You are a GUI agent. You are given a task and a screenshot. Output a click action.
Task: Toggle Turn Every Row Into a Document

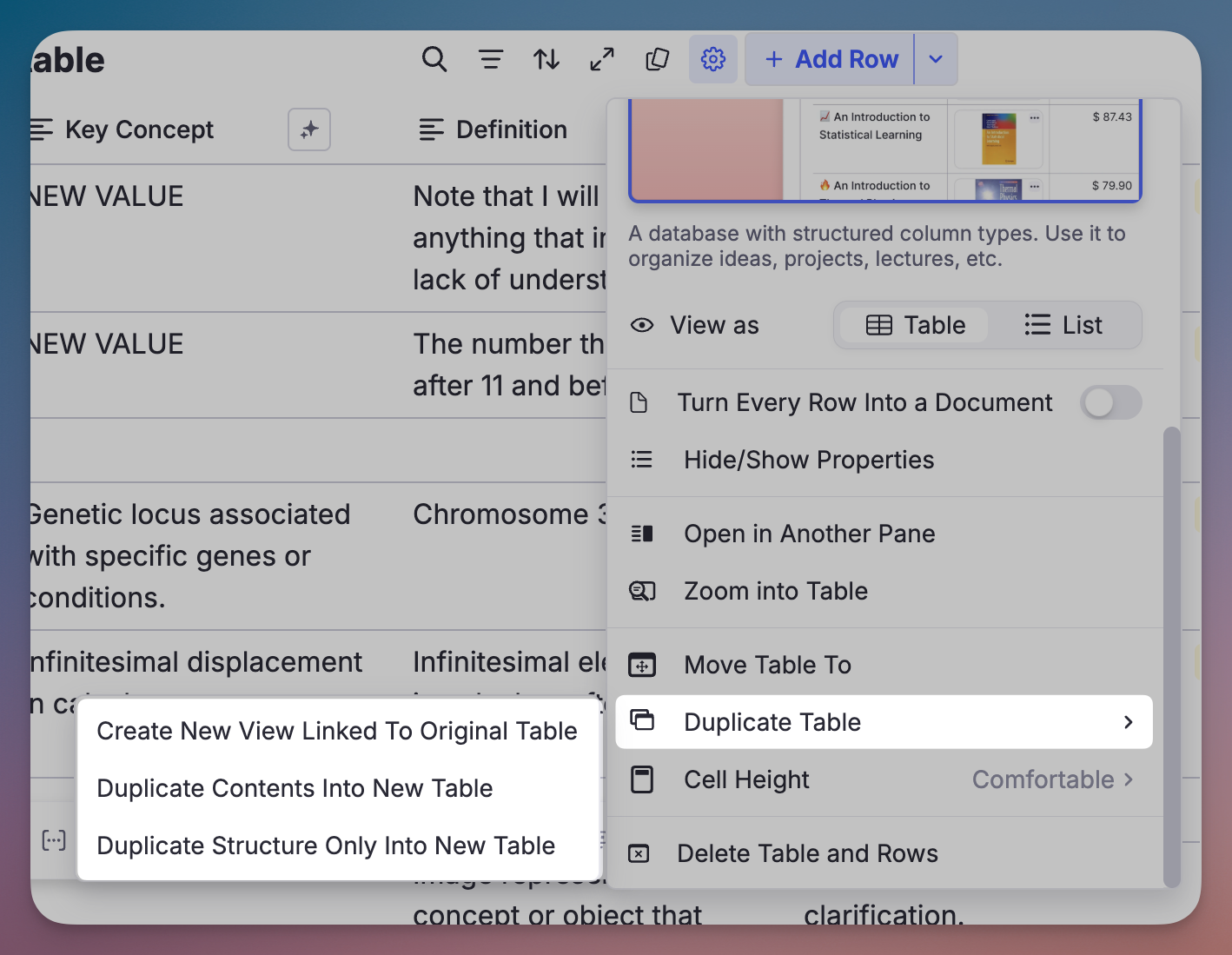[1110, 402]
